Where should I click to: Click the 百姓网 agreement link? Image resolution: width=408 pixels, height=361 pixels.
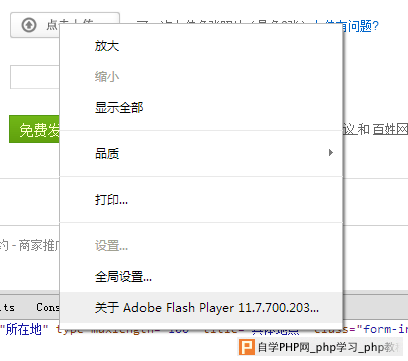click(390, 129)
